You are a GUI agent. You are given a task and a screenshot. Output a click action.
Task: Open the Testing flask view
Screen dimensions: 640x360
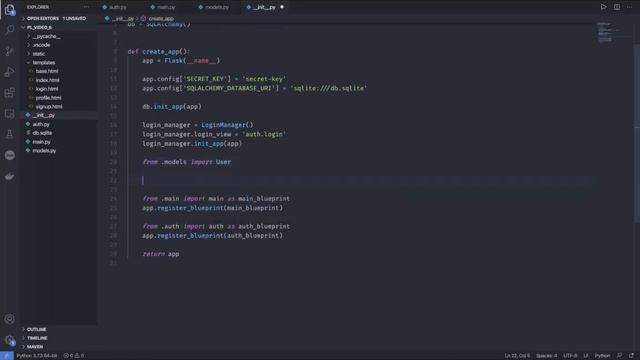(x=10, y=134)
